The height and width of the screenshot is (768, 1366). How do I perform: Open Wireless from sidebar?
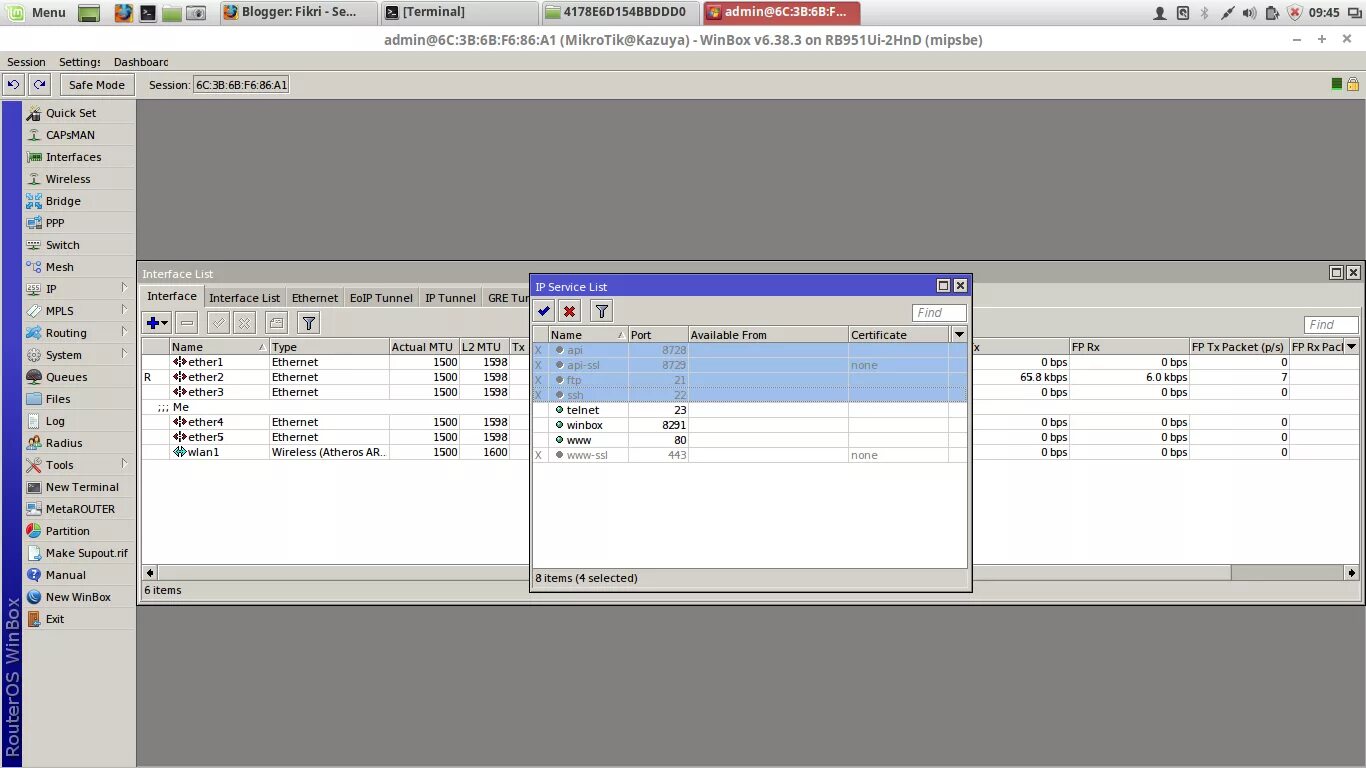coord(79,179)
